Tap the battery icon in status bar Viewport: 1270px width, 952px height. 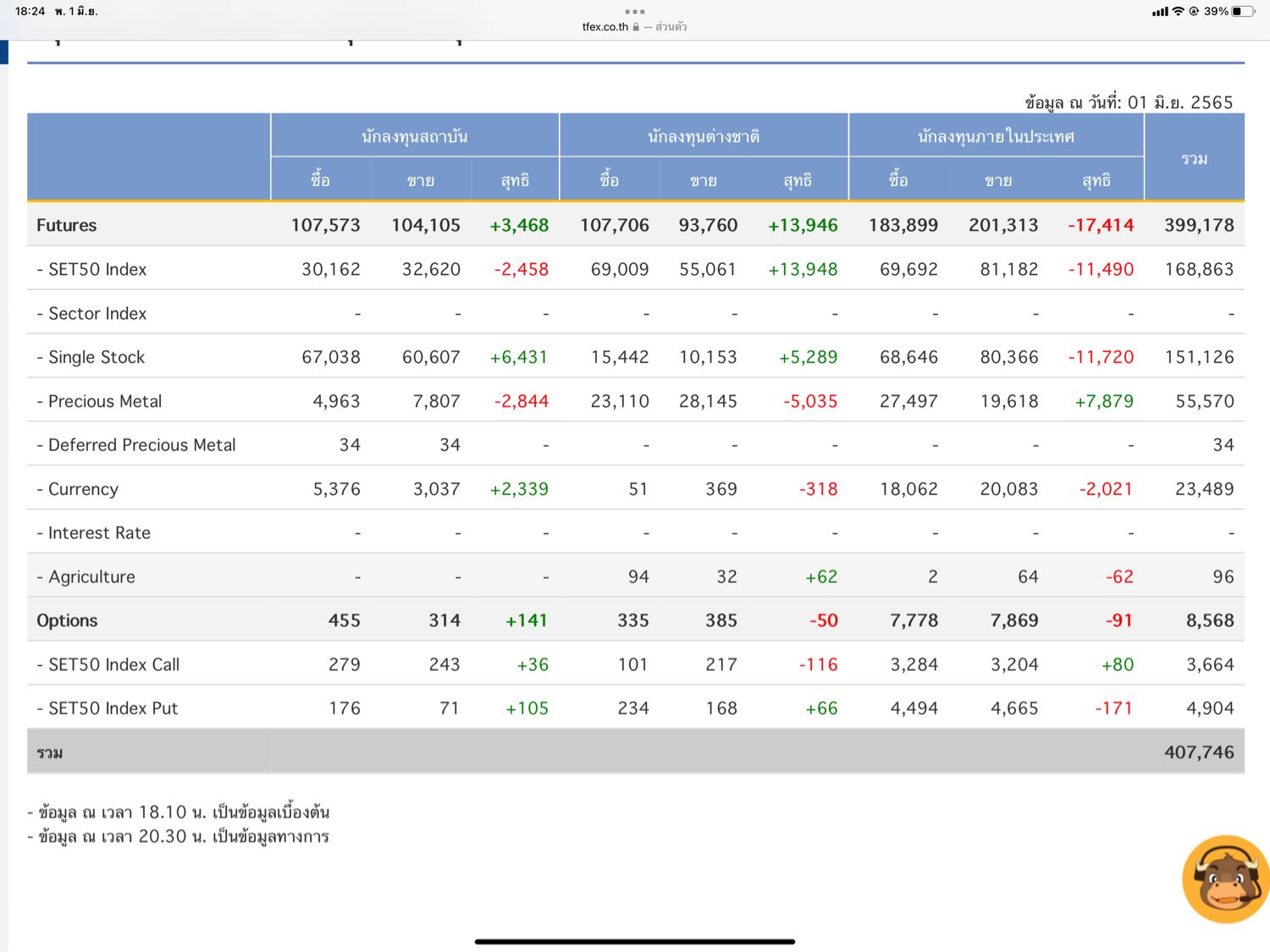click(x=1242, y=12)
